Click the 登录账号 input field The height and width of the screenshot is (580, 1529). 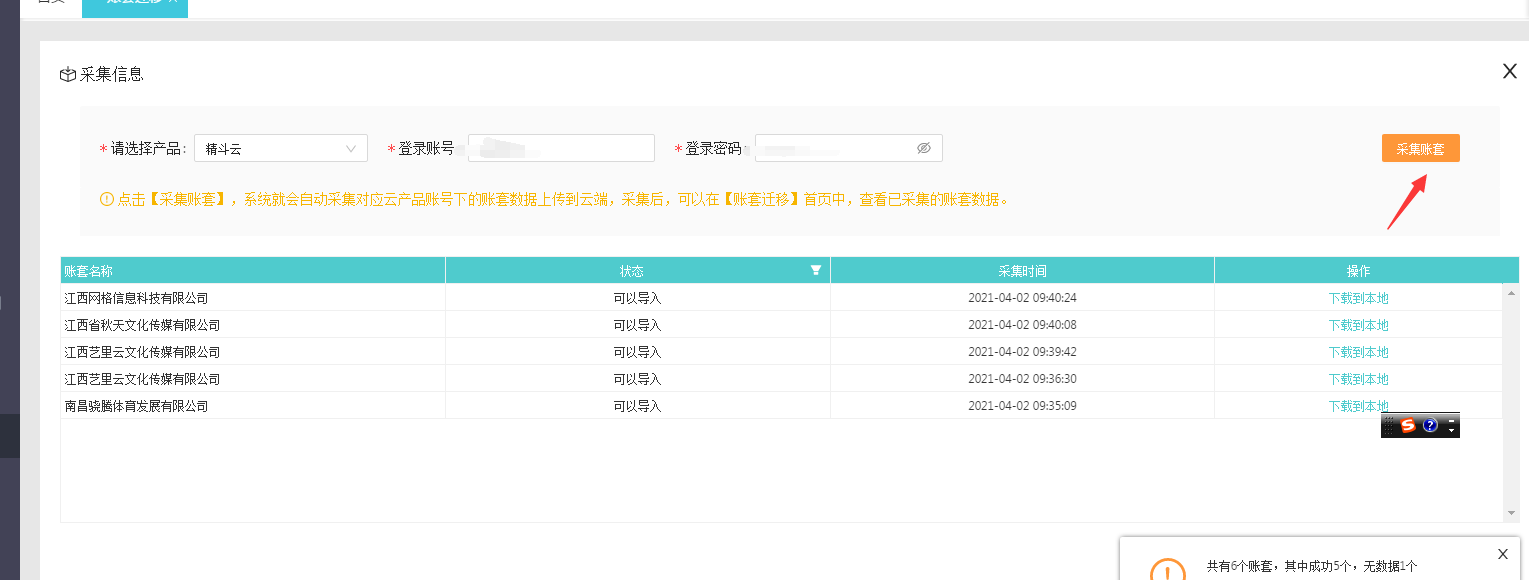[561, 148]
